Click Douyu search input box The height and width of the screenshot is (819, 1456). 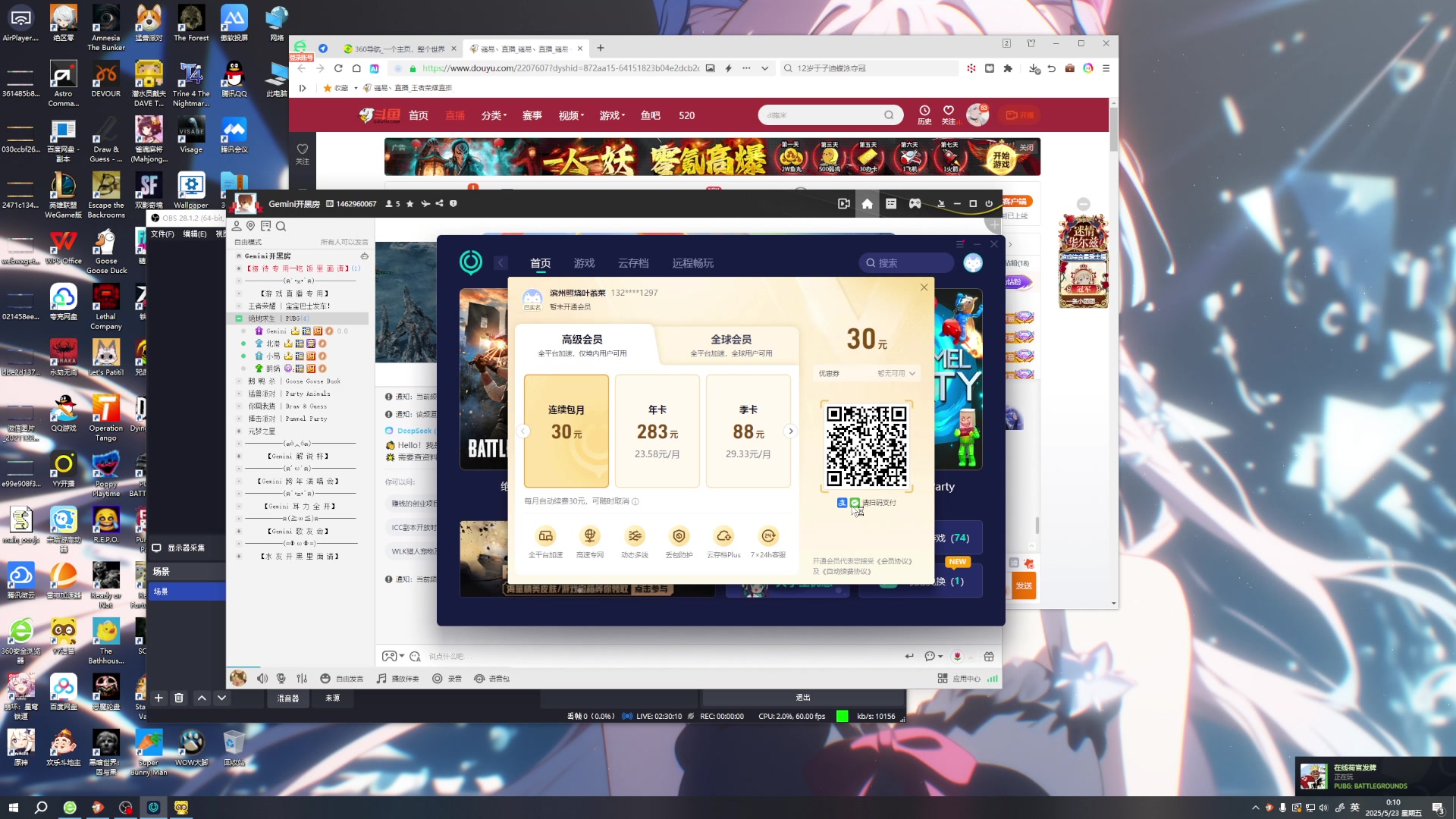point(823,115)
